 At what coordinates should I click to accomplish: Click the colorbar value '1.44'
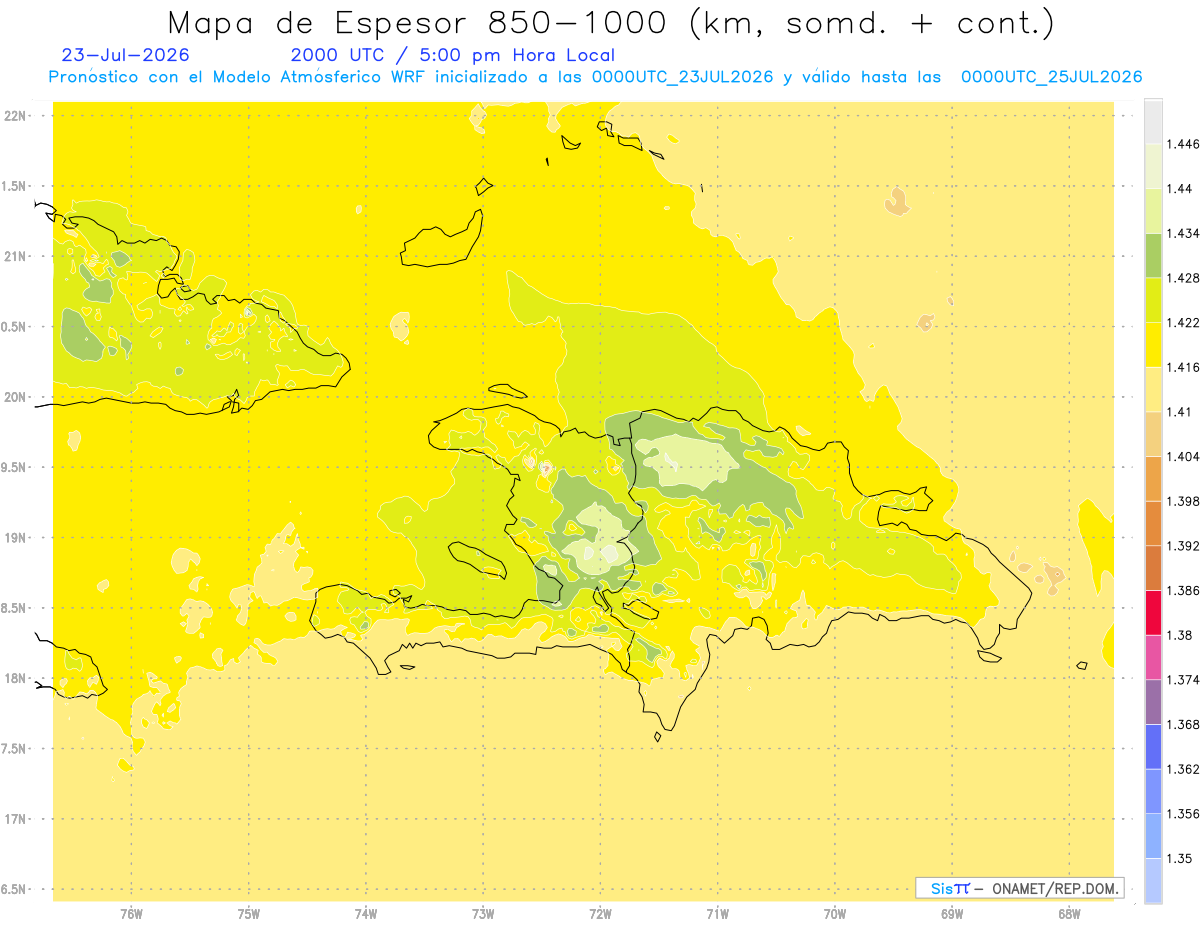point(1179,188)
